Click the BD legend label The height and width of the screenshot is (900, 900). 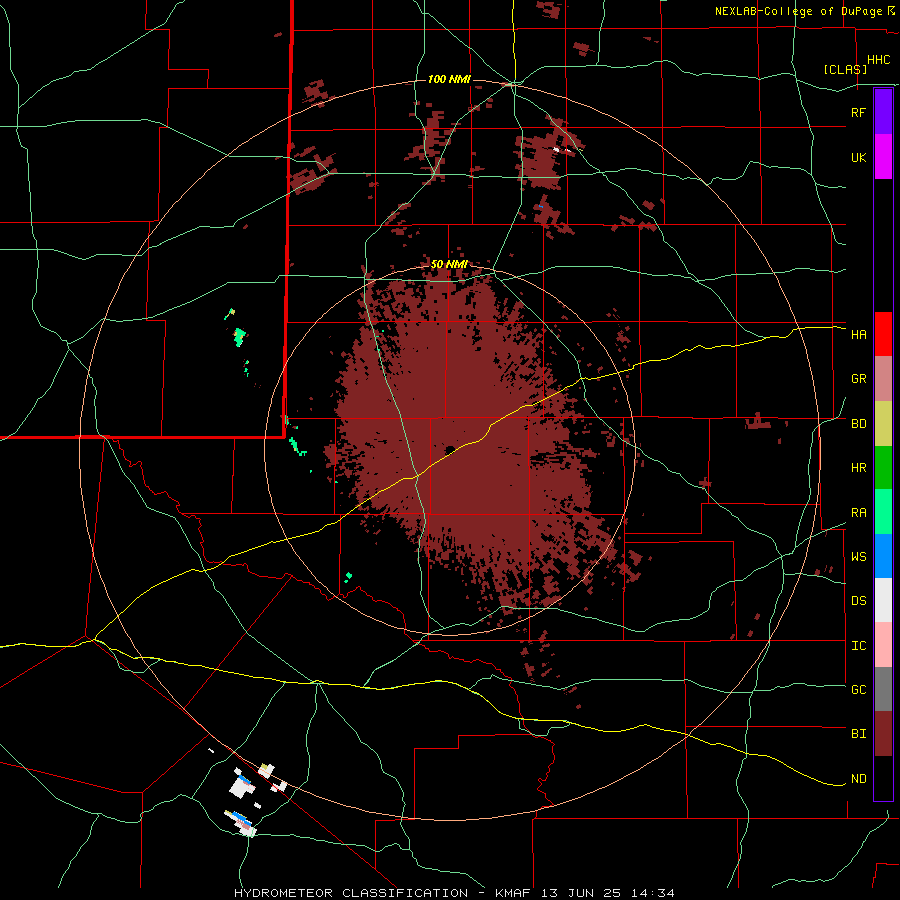pos(858,424)
